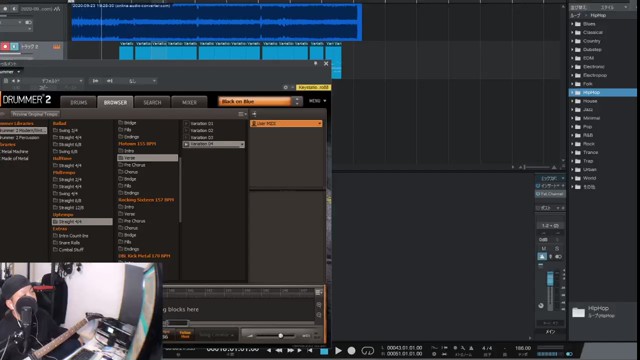Open the Drummer MENU dropdown
The image size is (640, 360).
click(318, 101)
